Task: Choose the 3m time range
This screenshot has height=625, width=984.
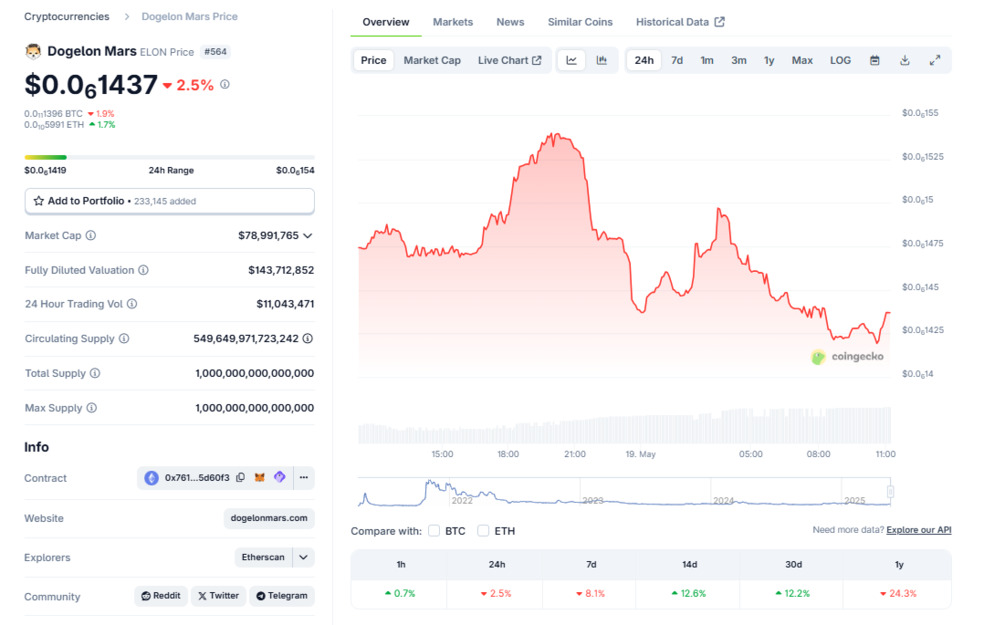Action: pos(739,60)
